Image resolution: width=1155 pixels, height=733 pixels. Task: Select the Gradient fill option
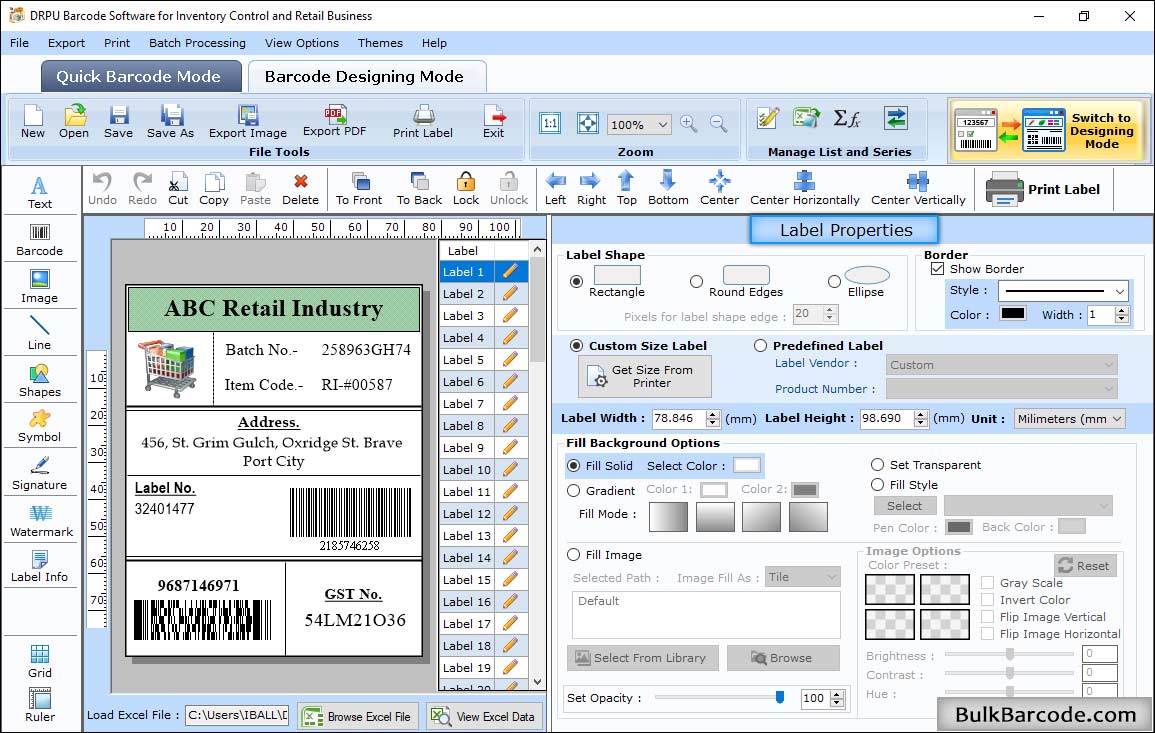point(574,491)
